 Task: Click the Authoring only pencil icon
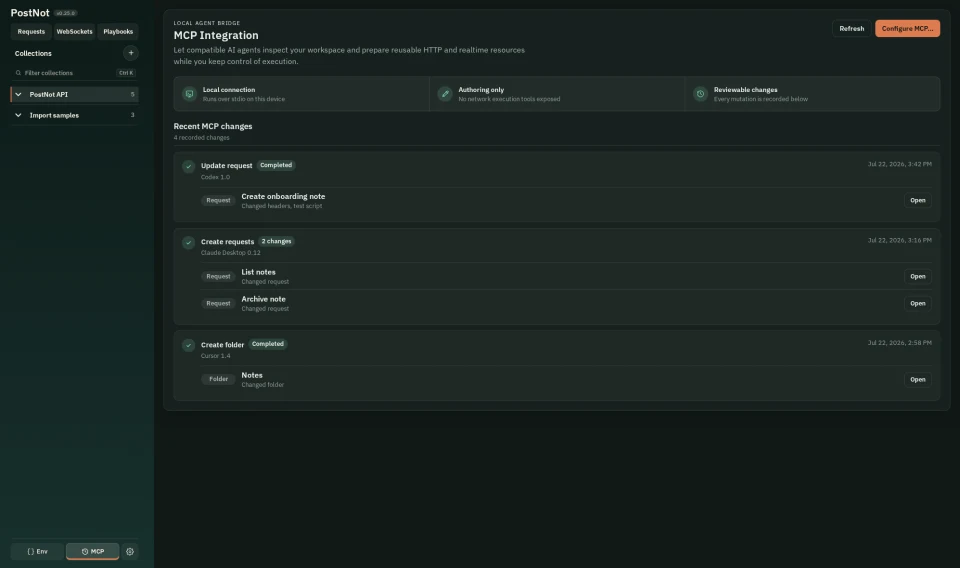pos(445,94)
